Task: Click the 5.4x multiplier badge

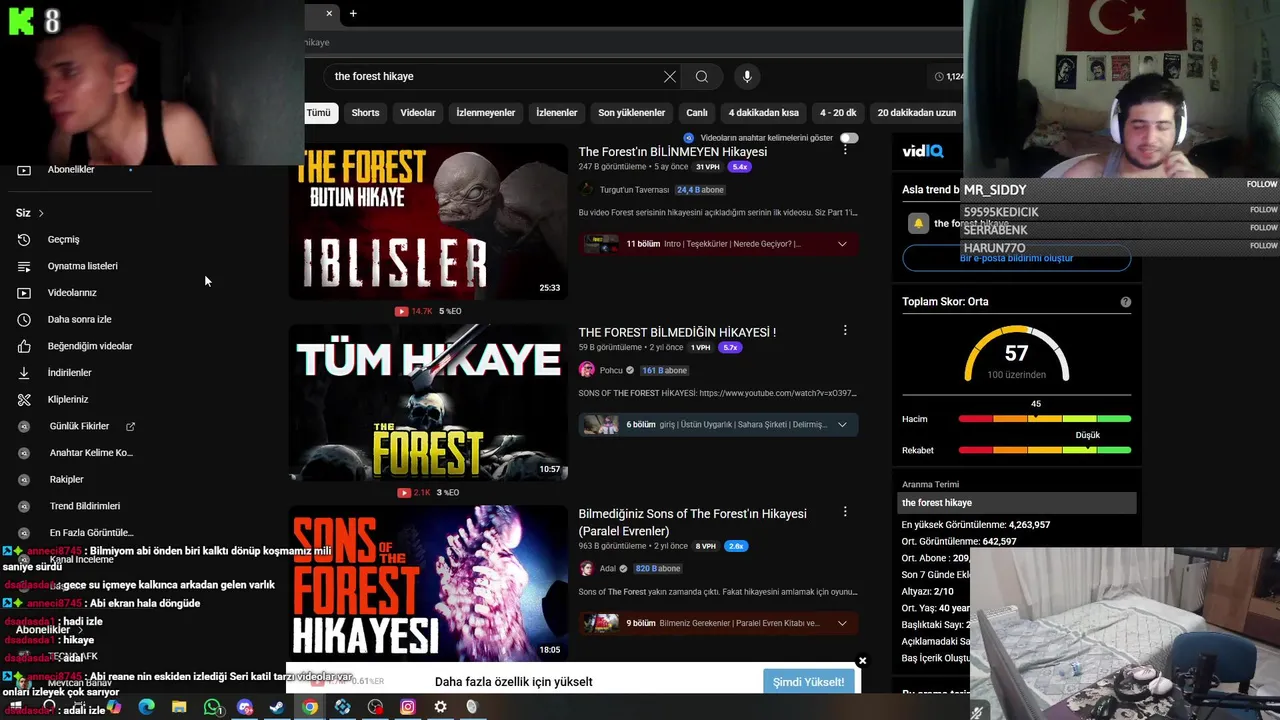Action: tap(739, 167)
